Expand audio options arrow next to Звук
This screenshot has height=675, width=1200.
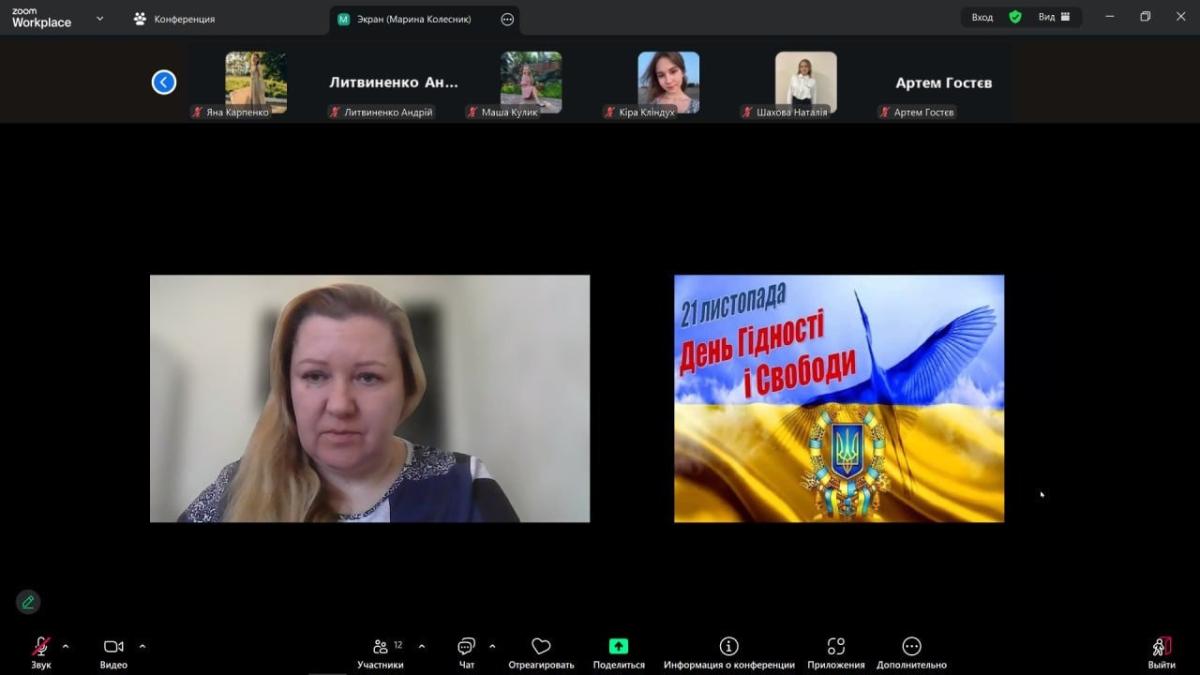point(66,646)
